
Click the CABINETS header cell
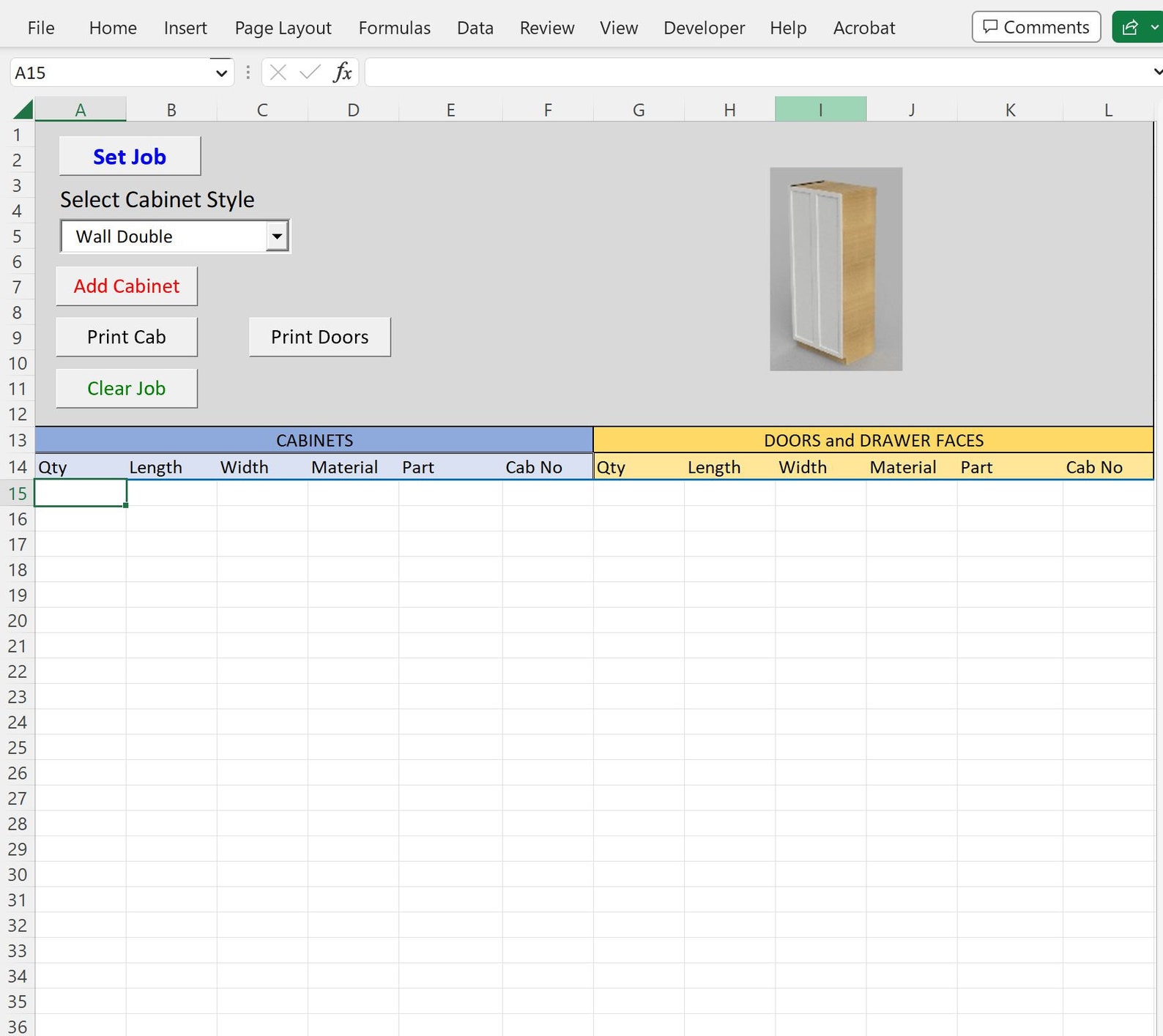(314, 440)
